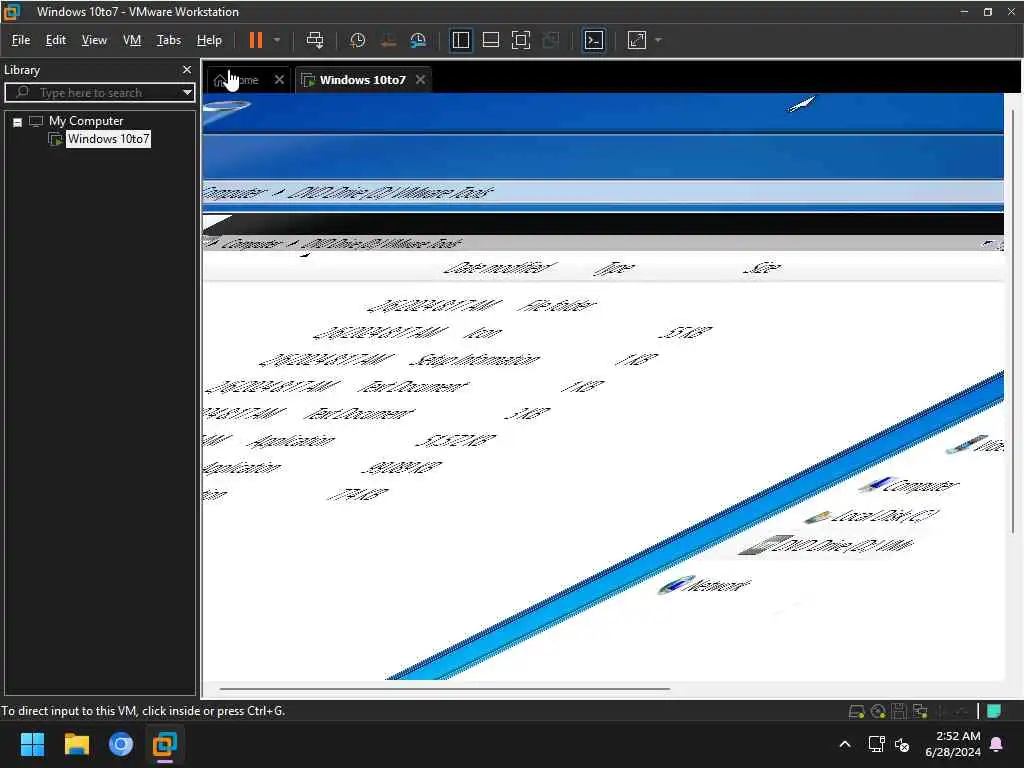
Task: Take a snapshot with the clock icon
Action: 357,40
